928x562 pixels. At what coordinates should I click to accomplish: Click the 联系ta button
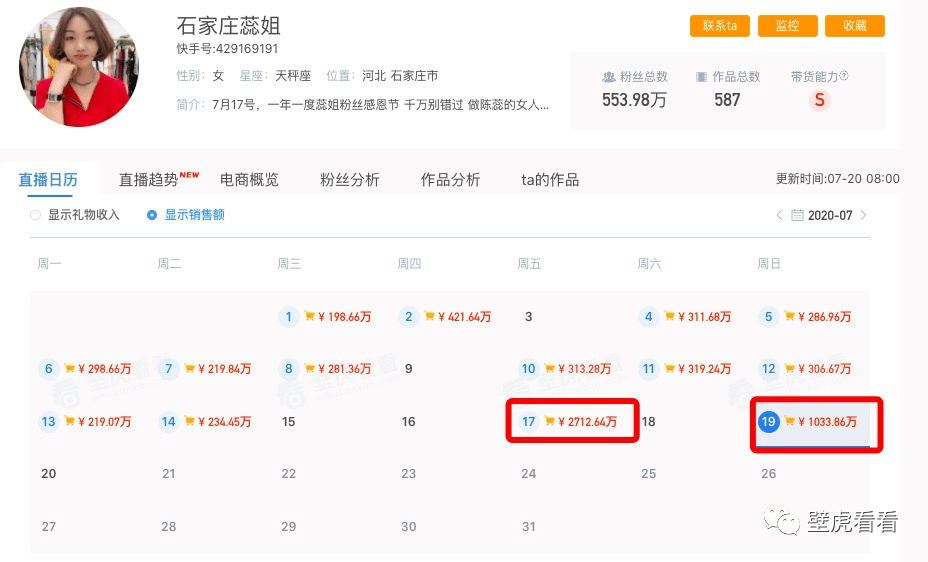click(x=719, y=26)
